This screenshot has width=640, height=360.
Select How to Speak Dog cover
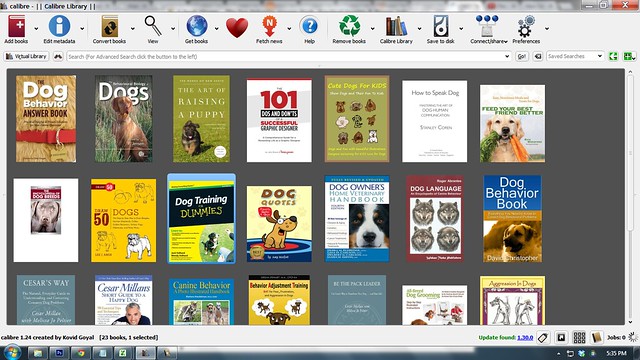click(435, 121)
